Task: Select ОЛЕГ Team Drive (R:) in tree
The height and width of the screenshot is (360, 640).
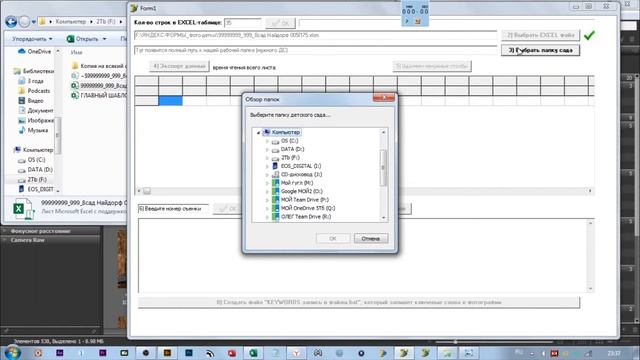Action: click(306, 217)
